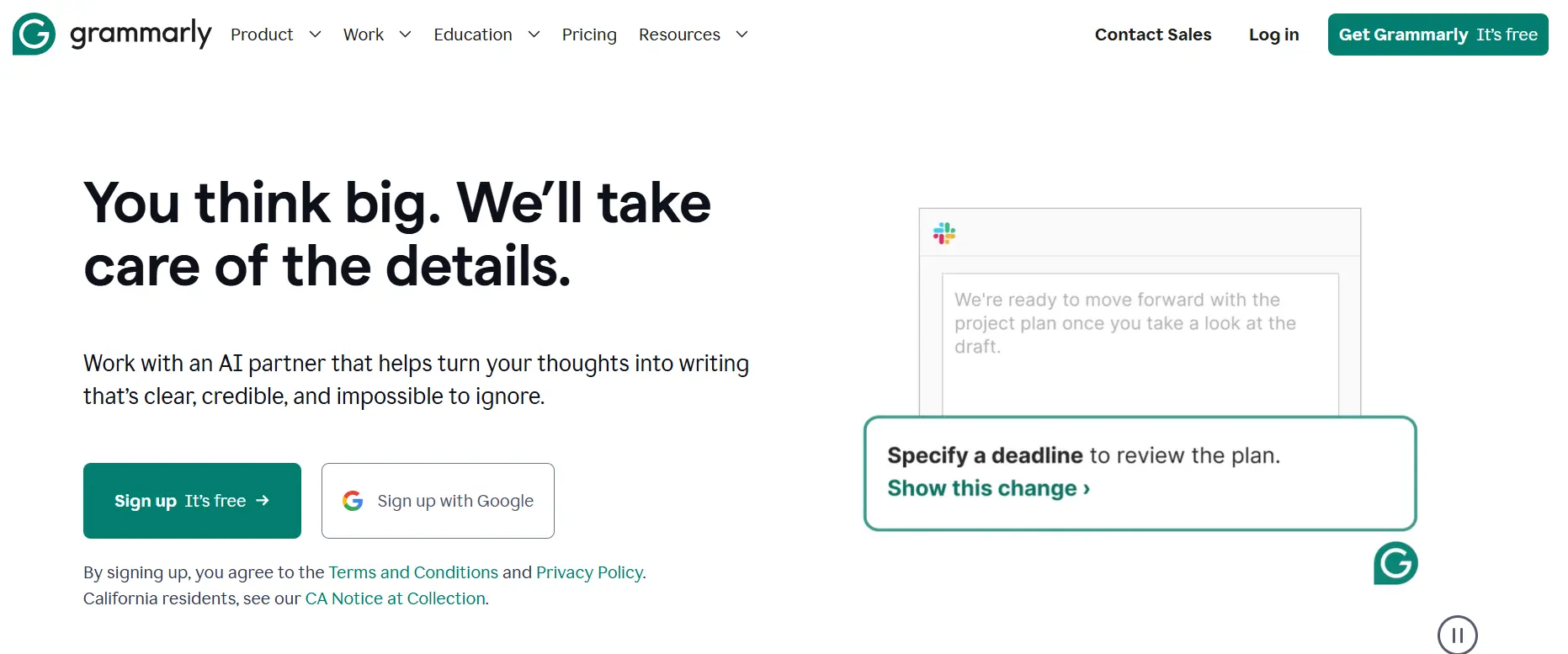View the CA Notice at Collection
The image size is (1568, 654).
395,598
